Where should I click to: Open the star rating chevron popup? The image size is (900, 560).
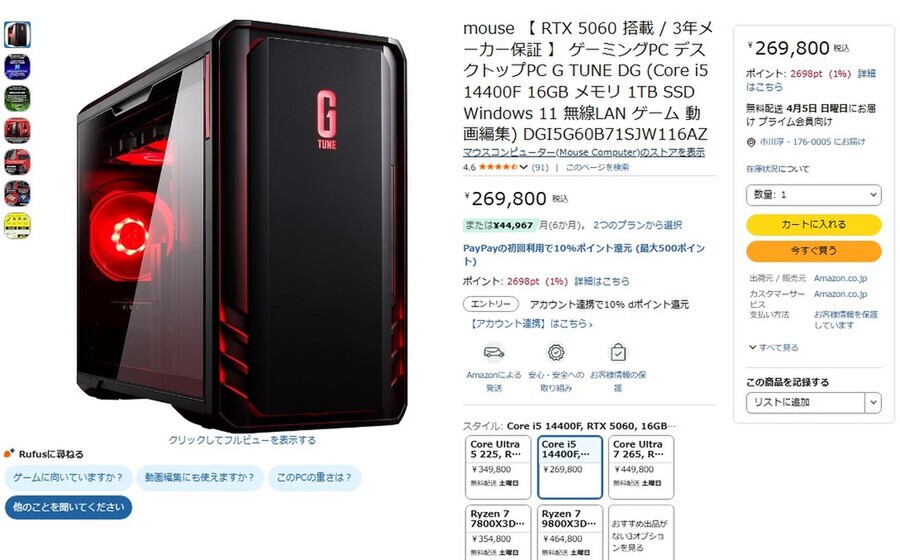(523, 167)
